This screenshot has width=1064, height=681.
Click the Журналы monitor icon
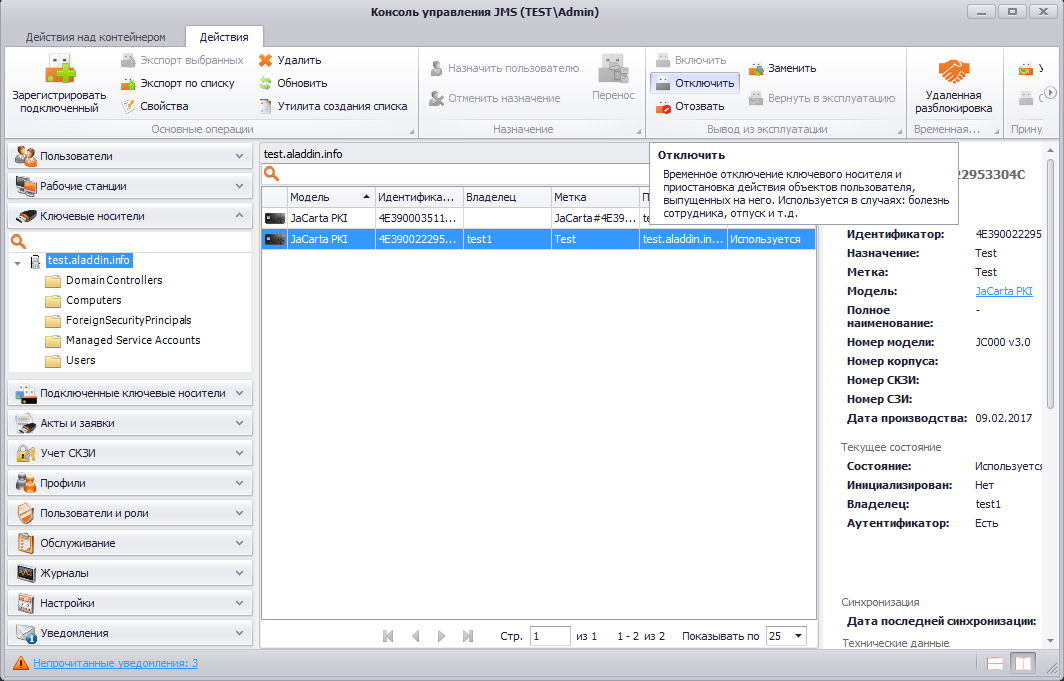[x=26, y=572]
